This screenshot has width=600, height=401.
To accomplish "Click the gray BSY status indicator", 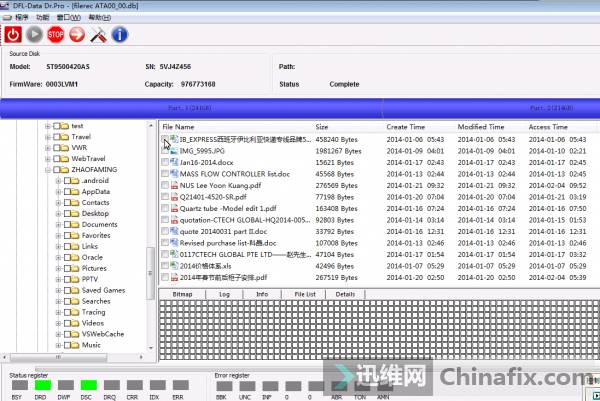I will coord(20,385).
